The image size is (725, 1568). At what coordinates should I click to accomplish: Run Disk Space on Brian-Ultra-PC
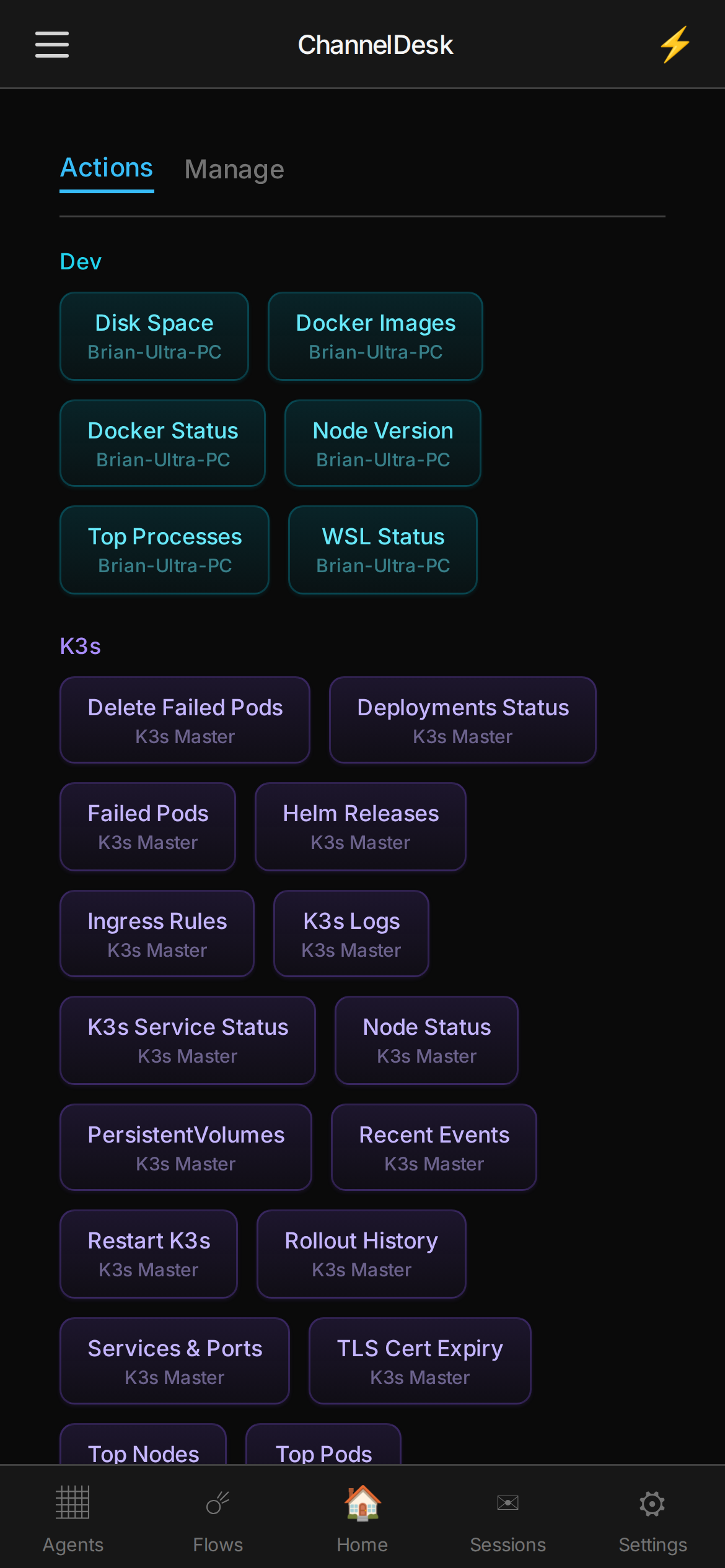pos(154,336)
